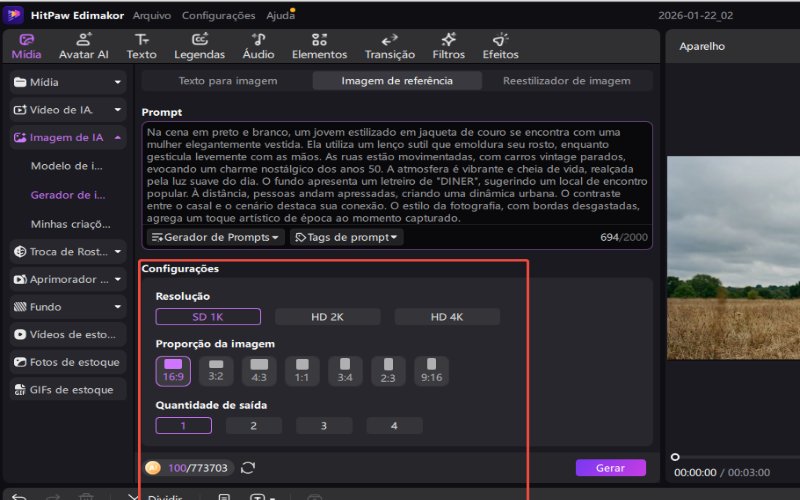Switch to Imagem de referência tab
Image resolution: width=800 pixels, height=500 pixels.
pyautogui.click(x=397, y=81)
